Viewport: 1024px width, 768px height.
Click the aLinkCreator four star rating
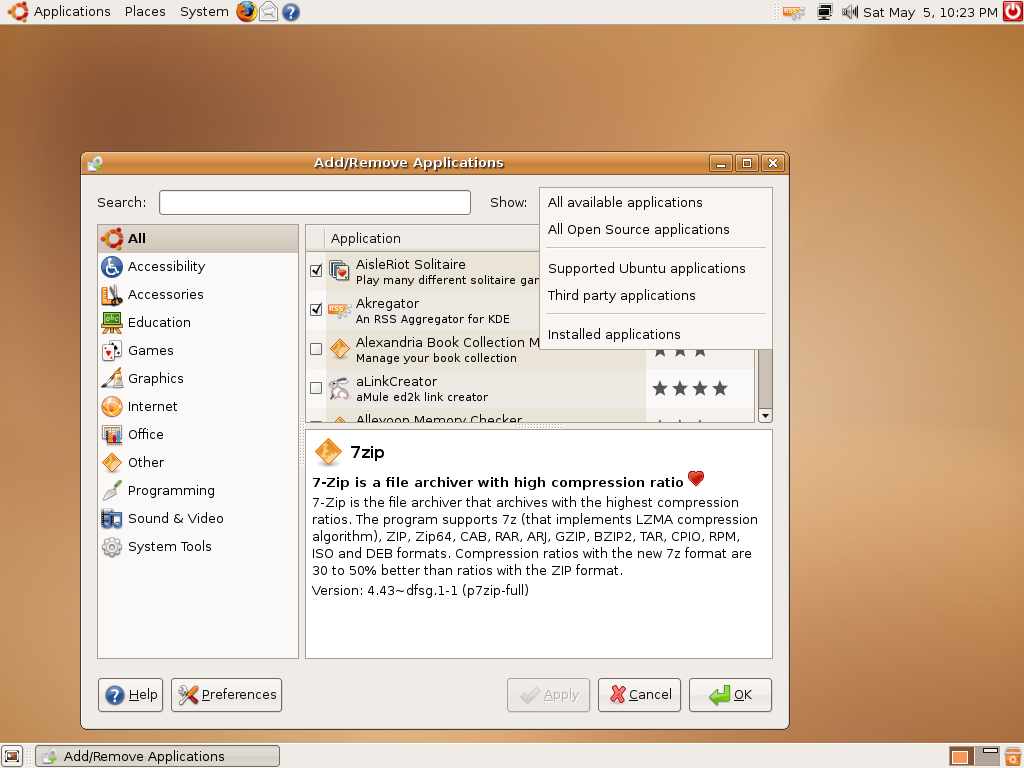690,389
